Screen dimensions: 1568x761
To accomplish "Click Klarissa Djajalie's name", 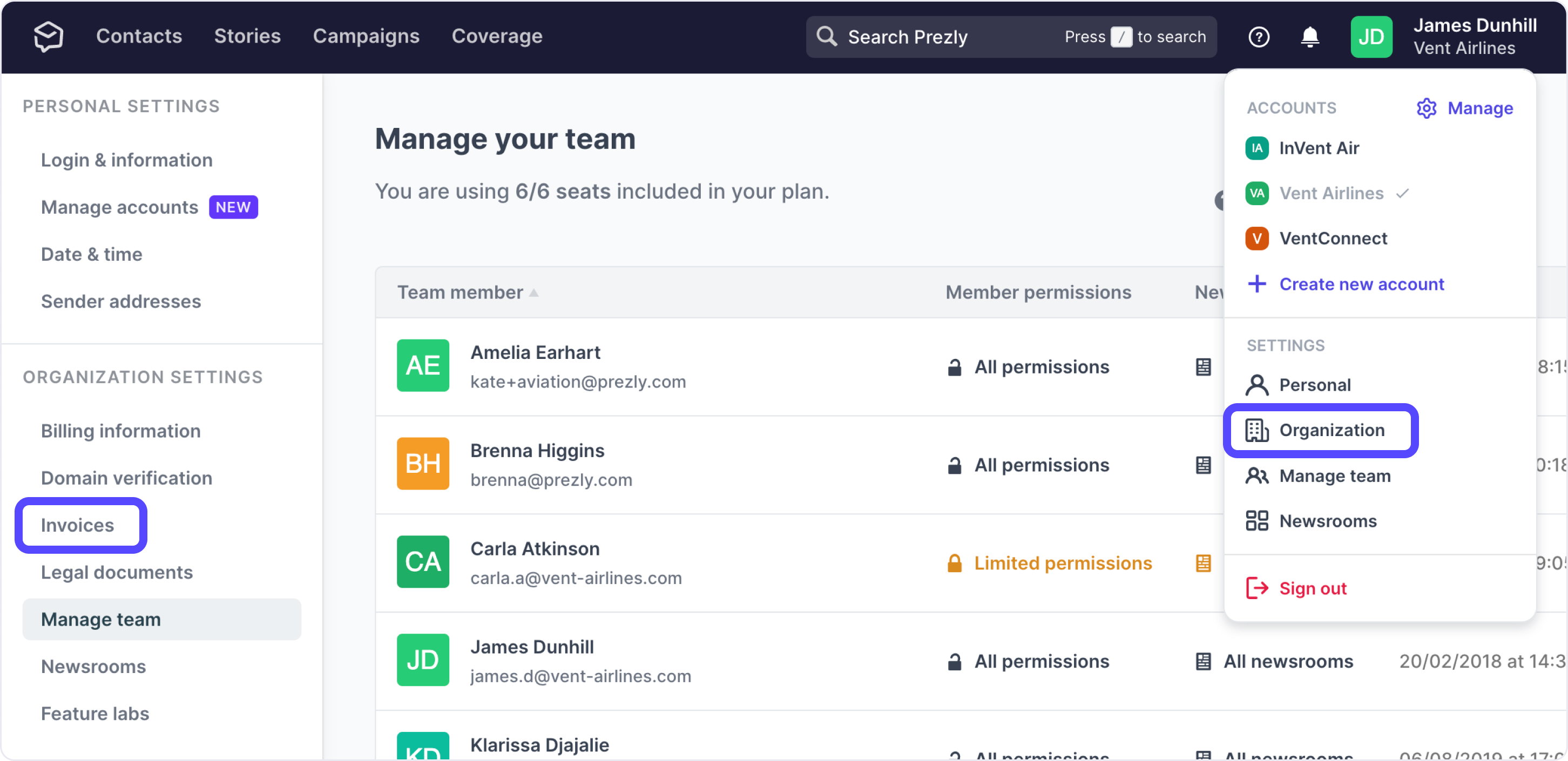I will point(539,745).
